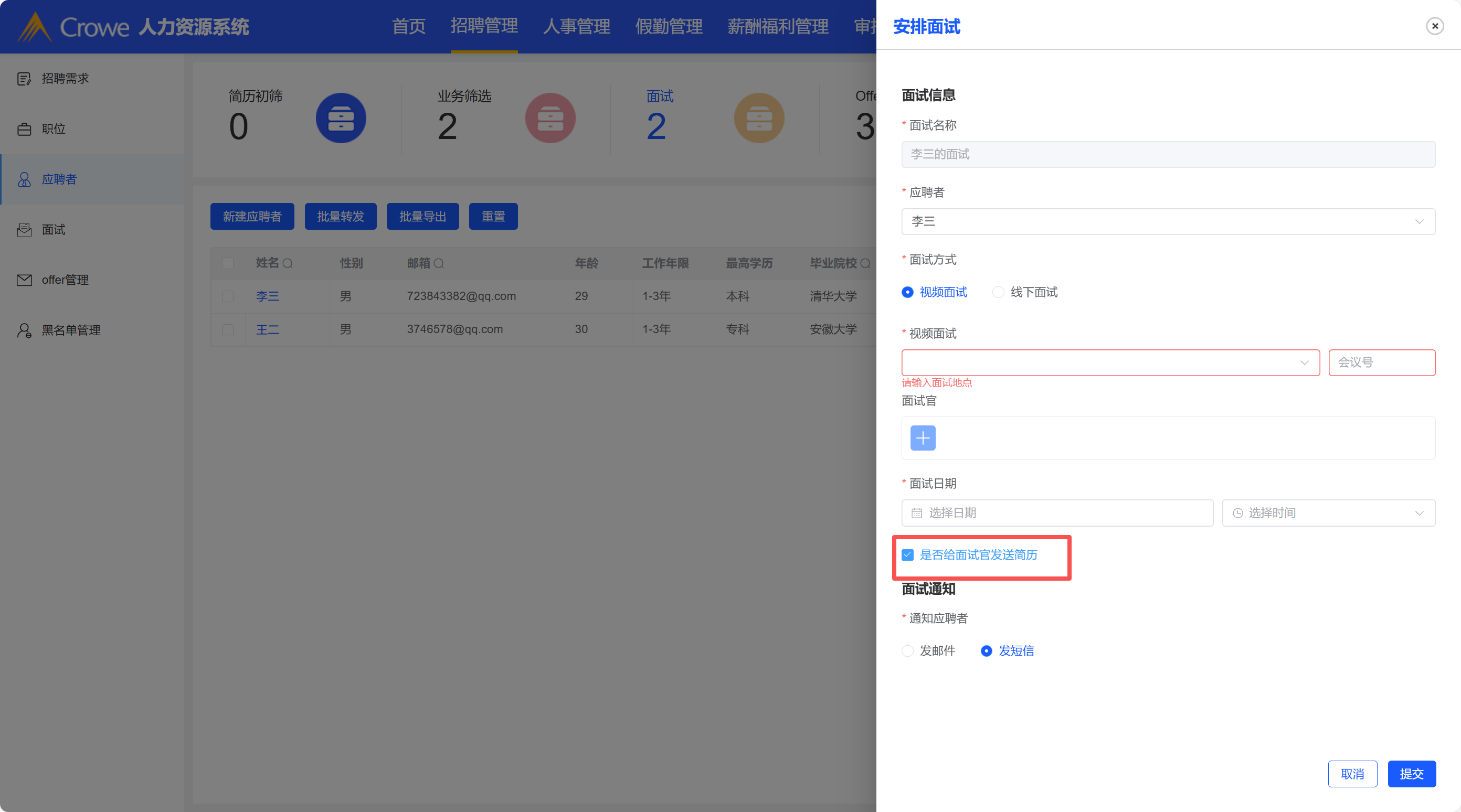The height and width of the screenshot is (812, 1461).
Task: Click the 职位 briefcase icon in sidebar
Action: 24,129
